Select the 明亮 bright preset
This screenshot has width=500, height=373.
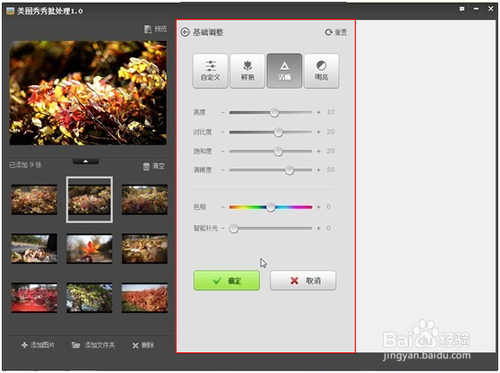pos(321,71)
